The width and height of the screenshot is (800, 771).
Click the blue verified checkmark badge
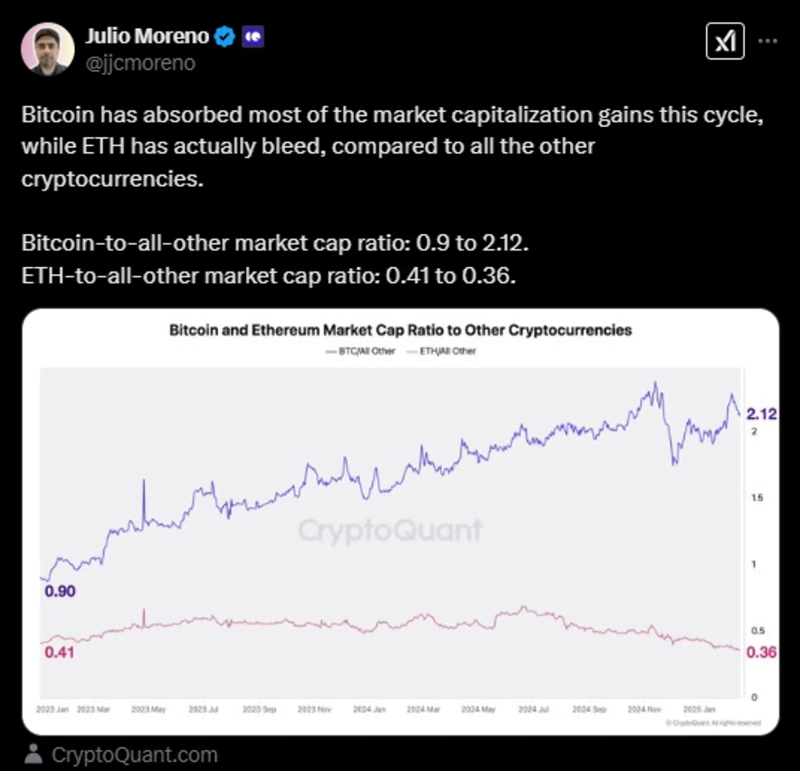226,37
